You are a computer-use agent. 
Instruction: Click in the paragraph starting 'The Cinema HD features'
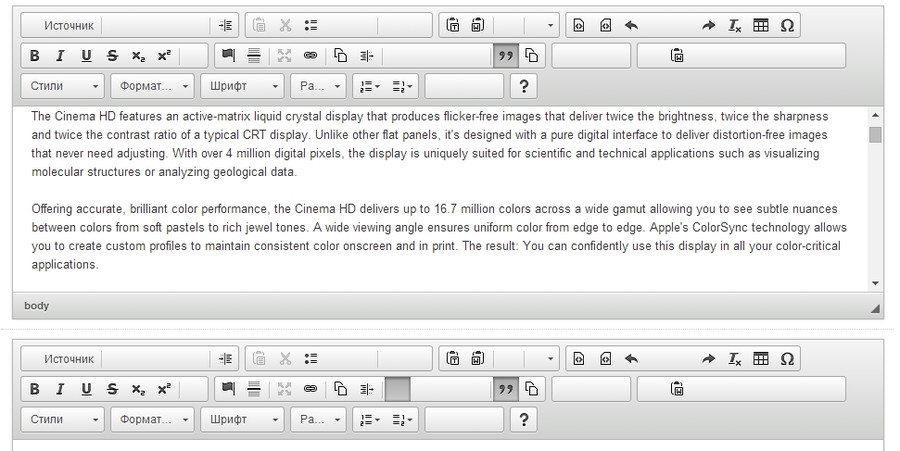pyautogui.click(x=432, y=144)
